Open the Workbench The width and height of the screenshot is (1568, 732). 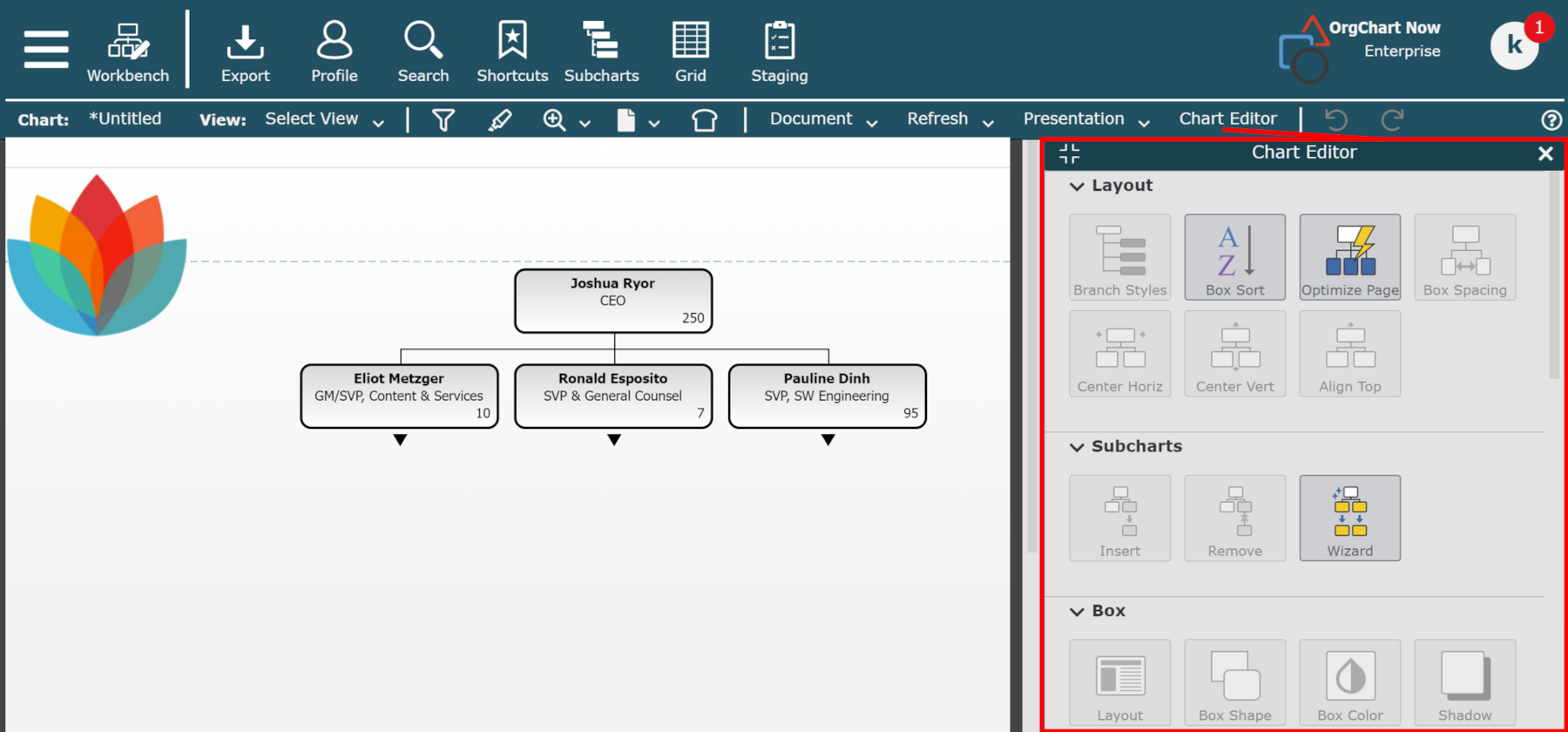click(x=128, y=53)
